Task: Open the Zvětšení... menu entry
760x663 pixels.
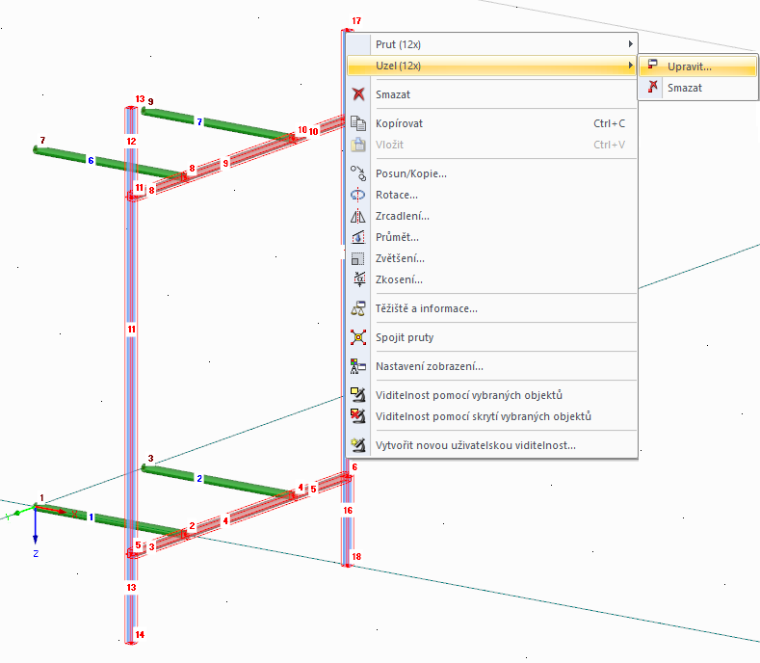Action: tap(491, 258)
